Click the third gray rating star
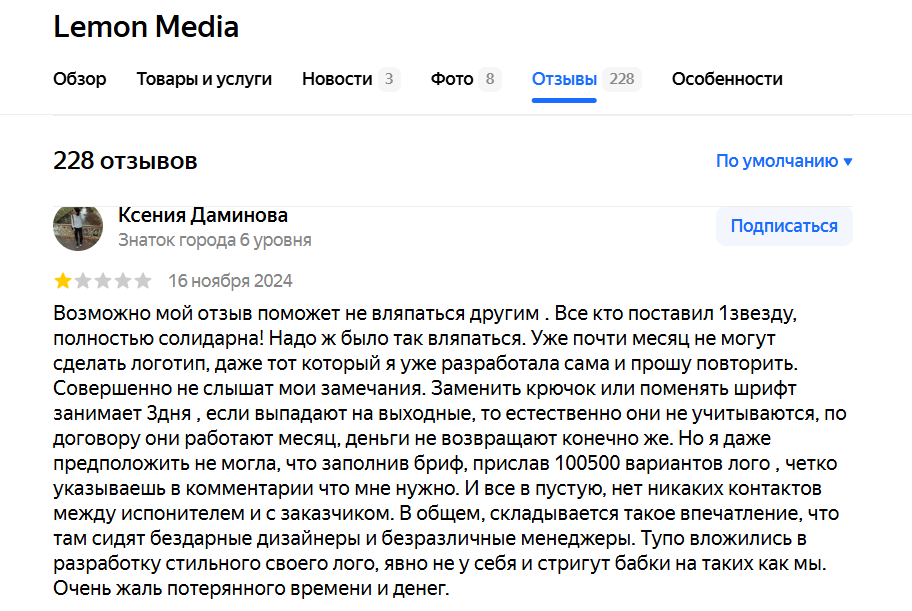 coord(103,281)
